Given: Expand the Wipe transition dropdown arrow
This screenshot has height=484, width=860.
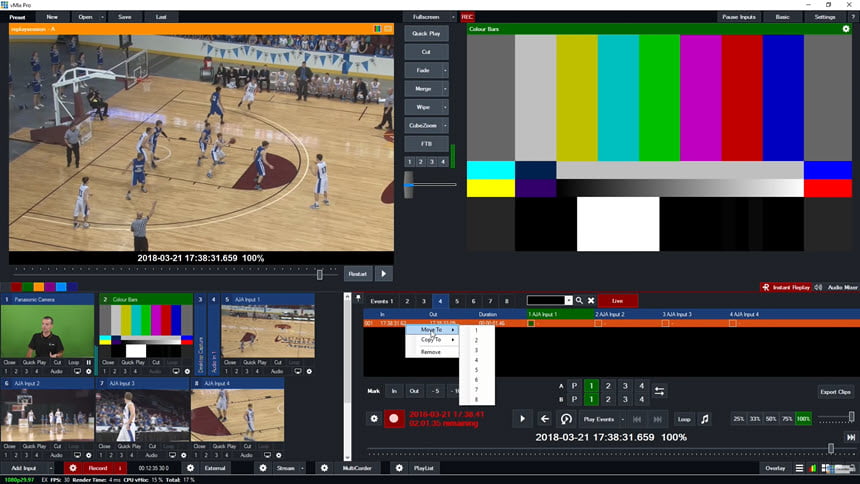Looking at the screenshot, I should [x=445, y=107].
